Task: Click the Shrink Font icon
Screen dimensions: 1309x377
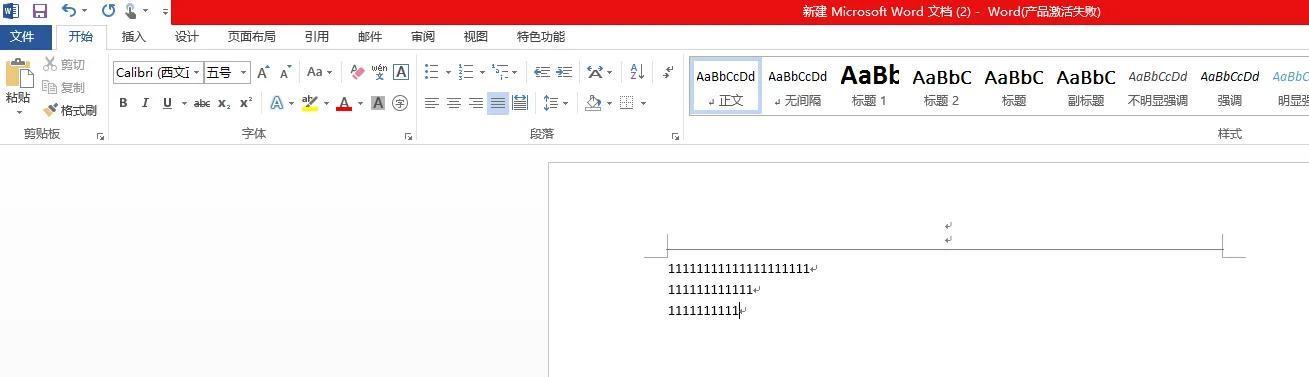Action: (x=285, y=72)
